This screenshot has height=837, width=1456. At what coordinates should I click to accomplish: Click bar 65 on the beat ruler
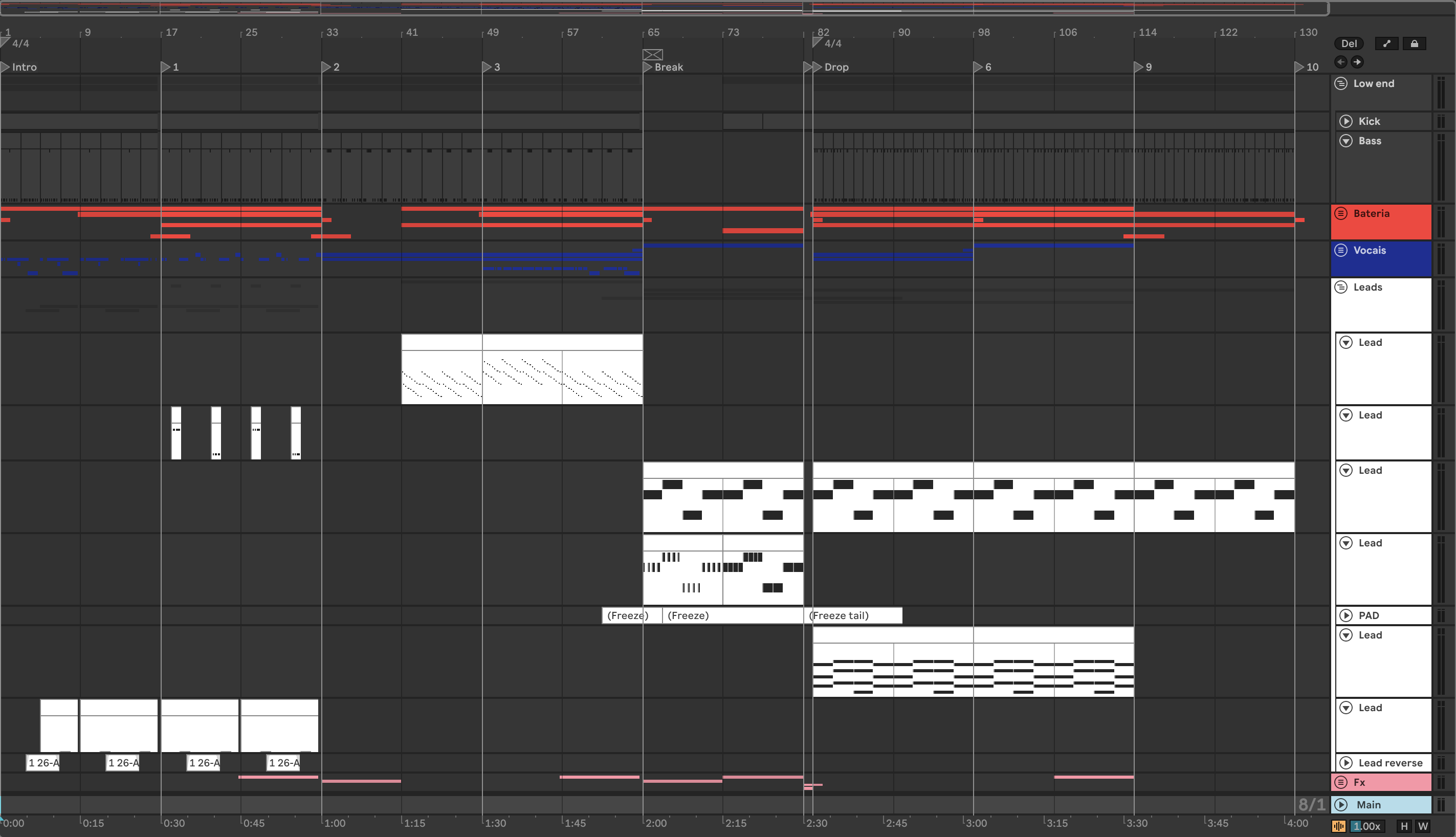click(653, 32)
